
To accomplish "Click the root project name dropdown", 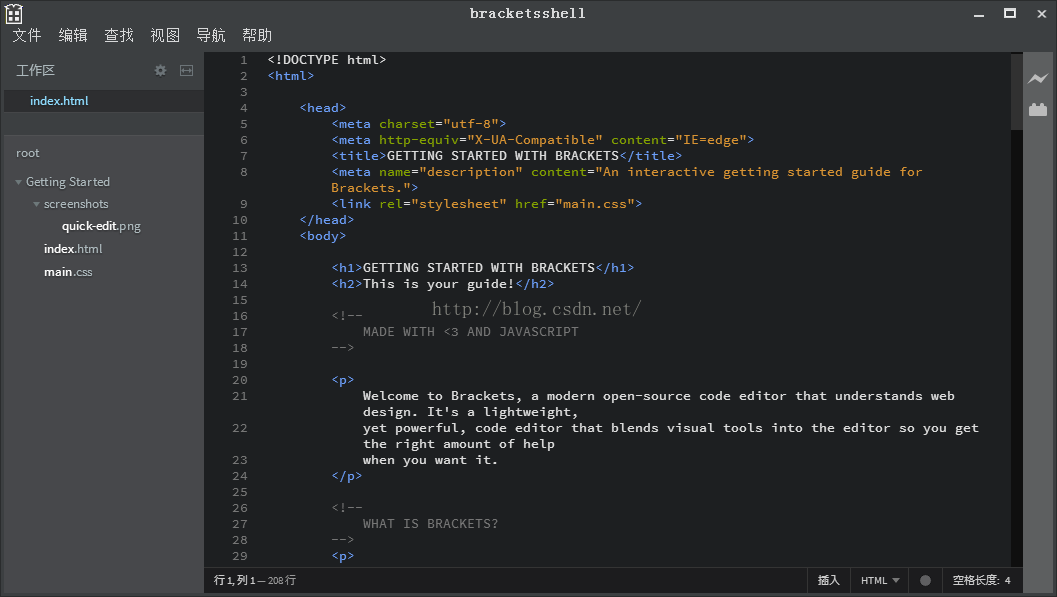I will pos(28,153).
